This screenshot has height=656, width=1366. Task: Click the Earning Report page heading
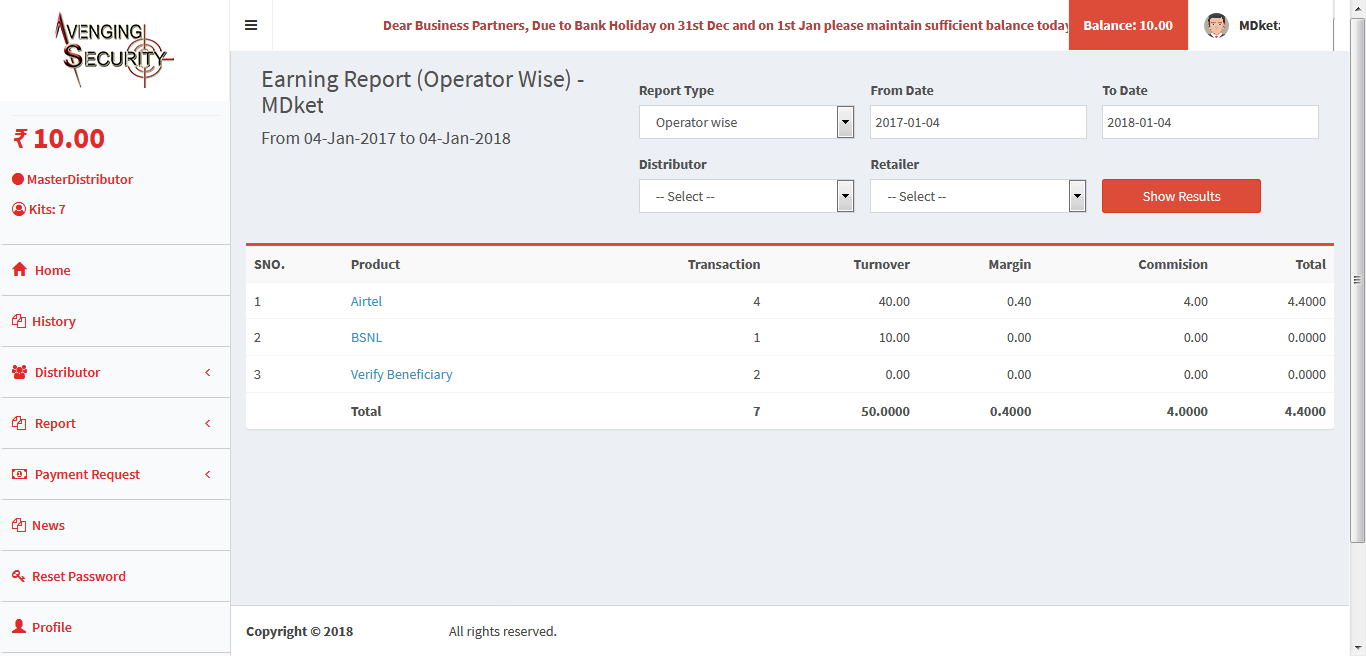coord(423,92)
